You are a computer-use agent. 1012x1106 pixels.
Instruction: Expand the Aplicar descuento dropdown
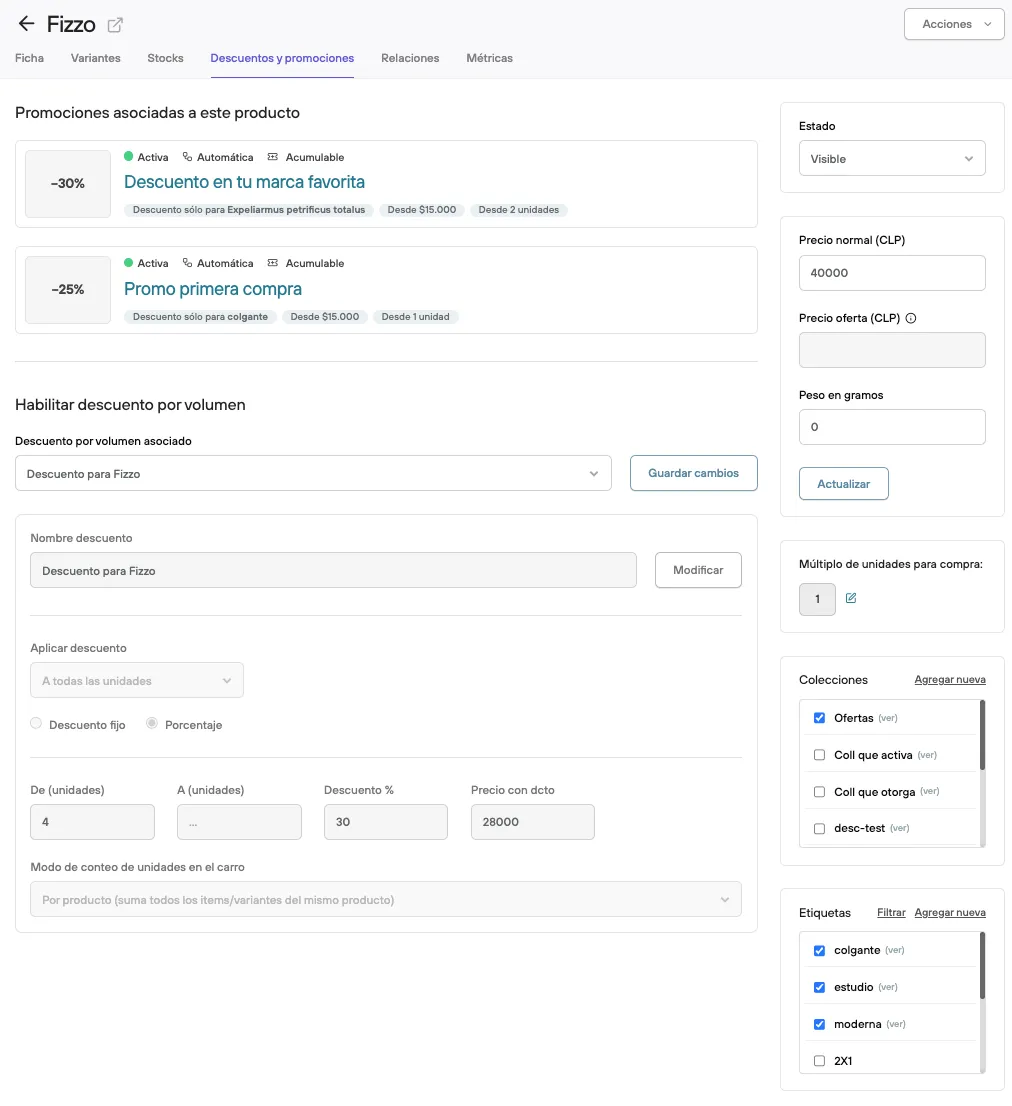[137, 680]
